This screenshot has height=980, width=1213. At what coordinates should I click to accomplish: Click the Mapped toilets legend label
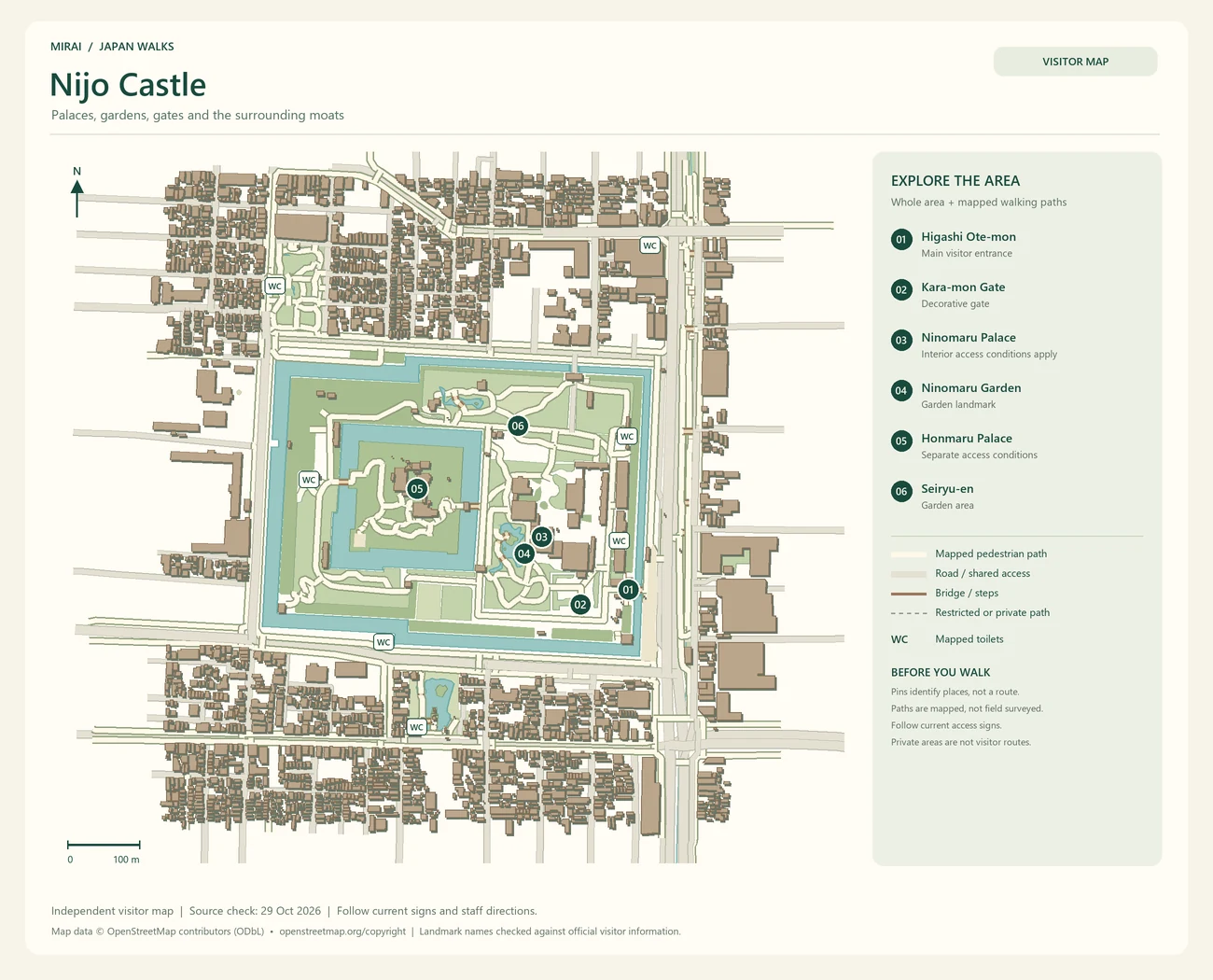(x=969, y=639)
